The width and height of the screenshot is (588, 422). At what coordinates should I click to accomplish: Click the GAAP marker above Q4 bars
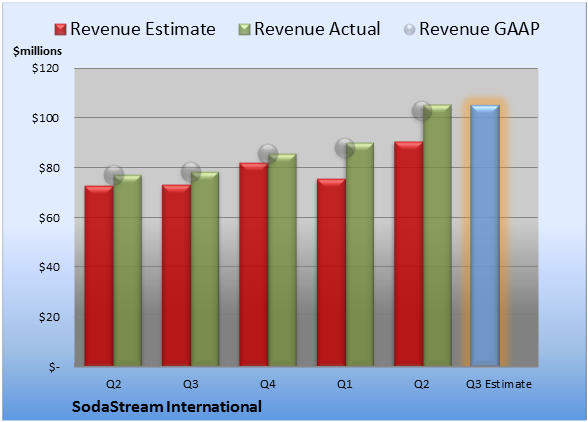[268, 154]
